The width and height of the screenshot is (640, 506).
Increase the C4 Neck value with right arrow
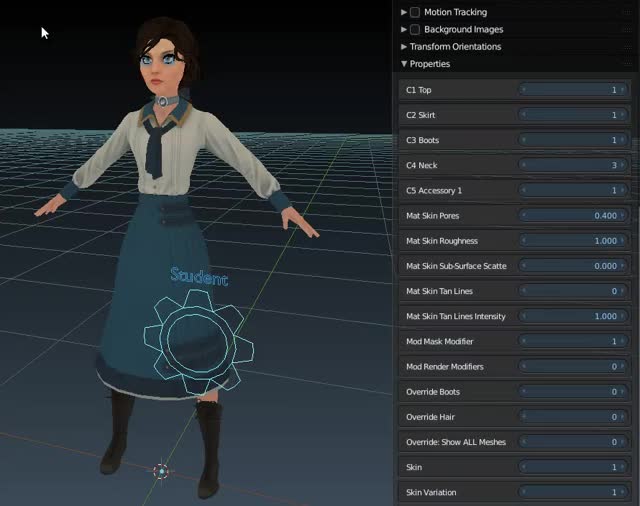tap(622, 165)
